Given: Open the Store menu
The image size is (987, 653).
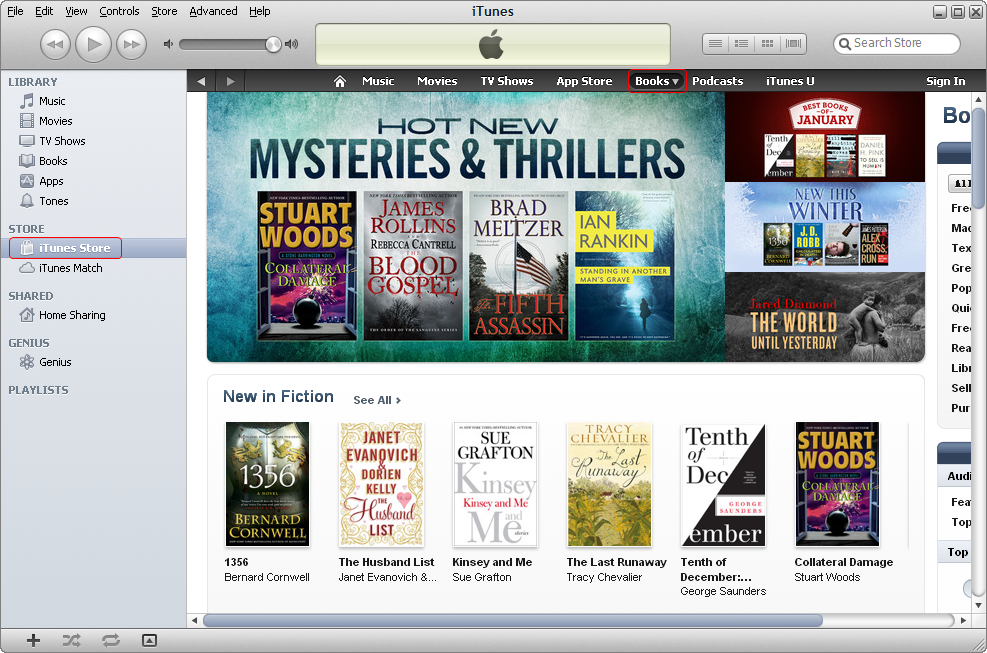Looking at the screenshot, I should coord(164,11).
